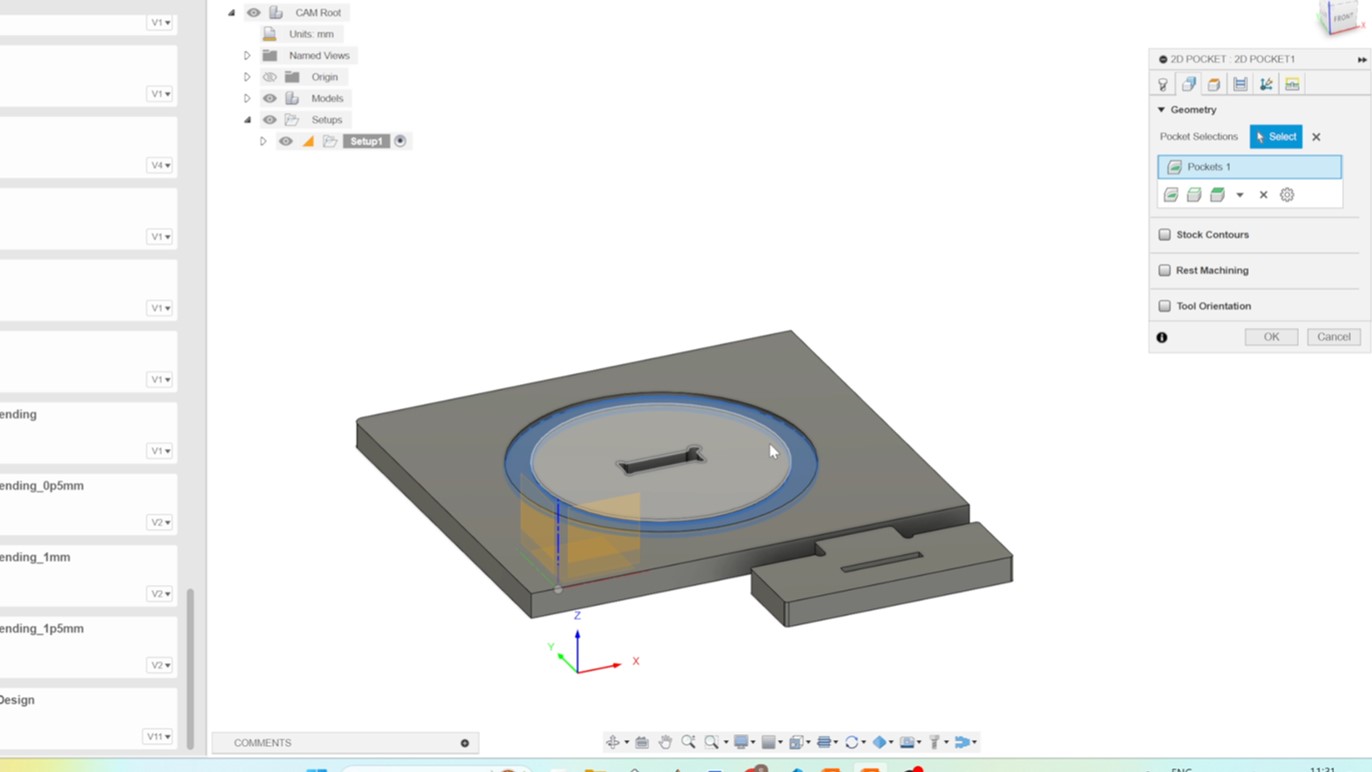The width and height of the screenshot is (1372, 772).
Task: Expand the Comments panel with plus icon
Action: click(465, 743)
